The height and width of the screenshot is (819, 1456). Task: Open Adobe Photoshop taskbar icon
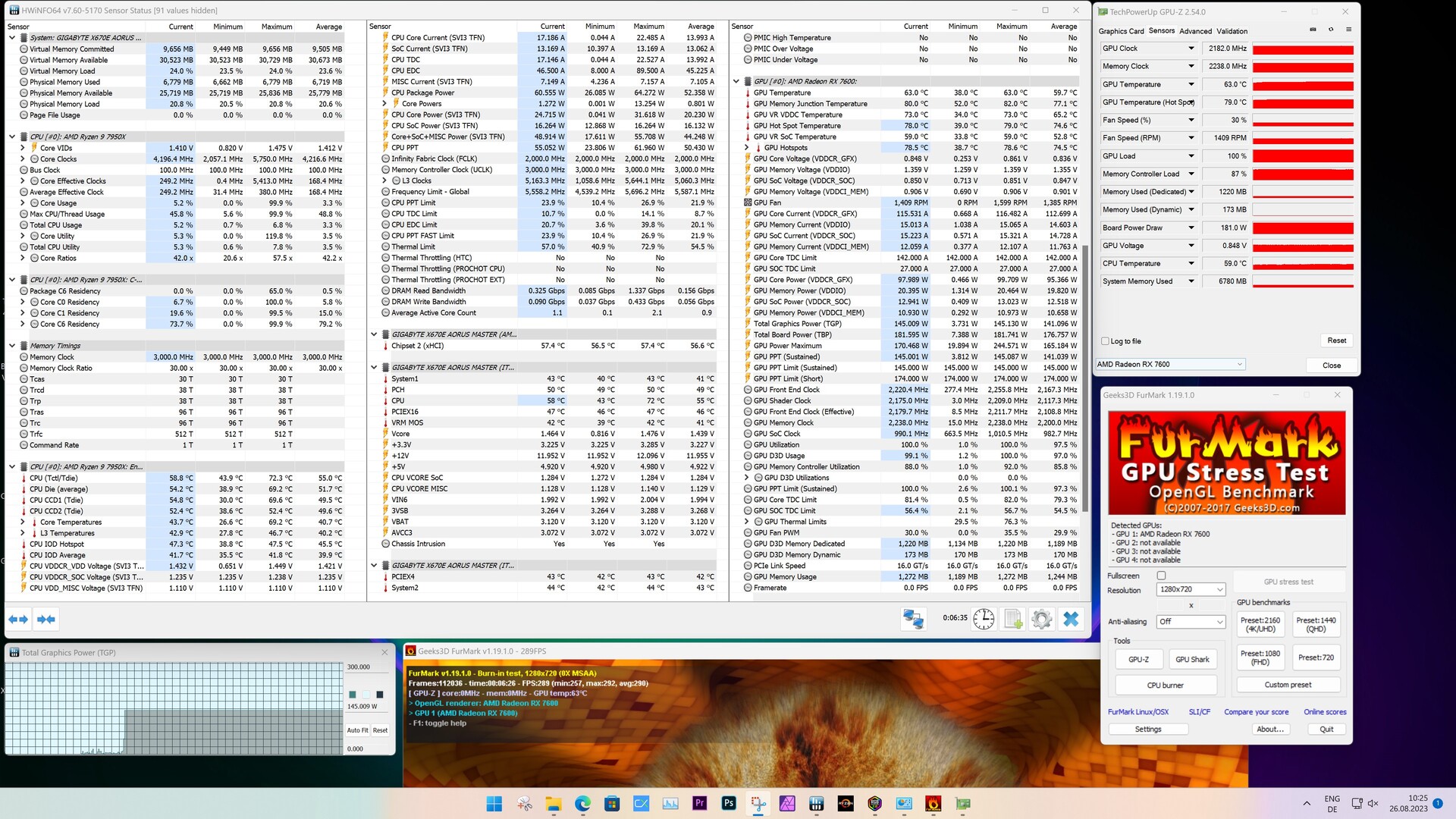point(729,804)
